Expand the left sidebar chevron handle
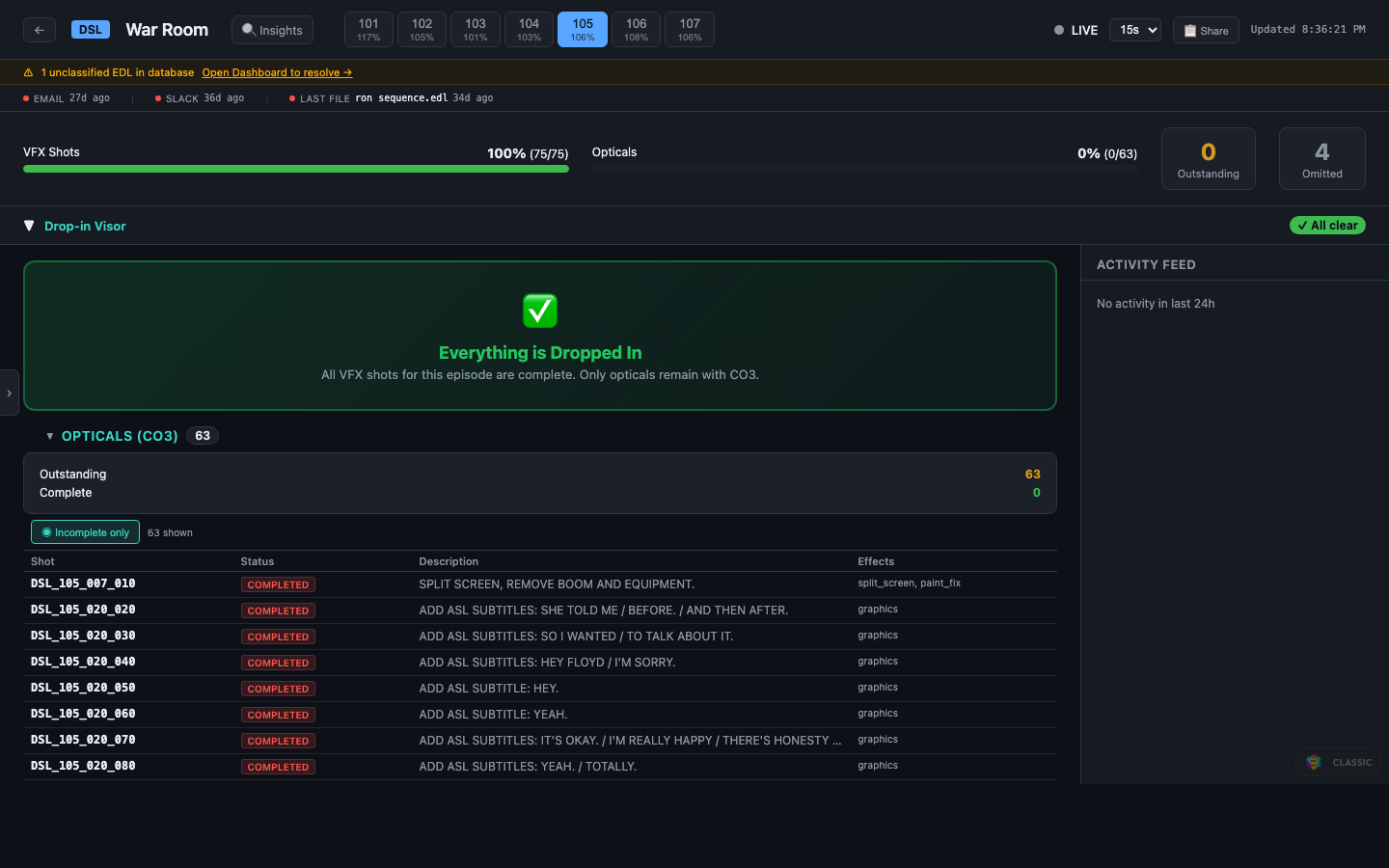Image resolution: width=1389 pixels, height=868 pixels. (x=9, y=393)
